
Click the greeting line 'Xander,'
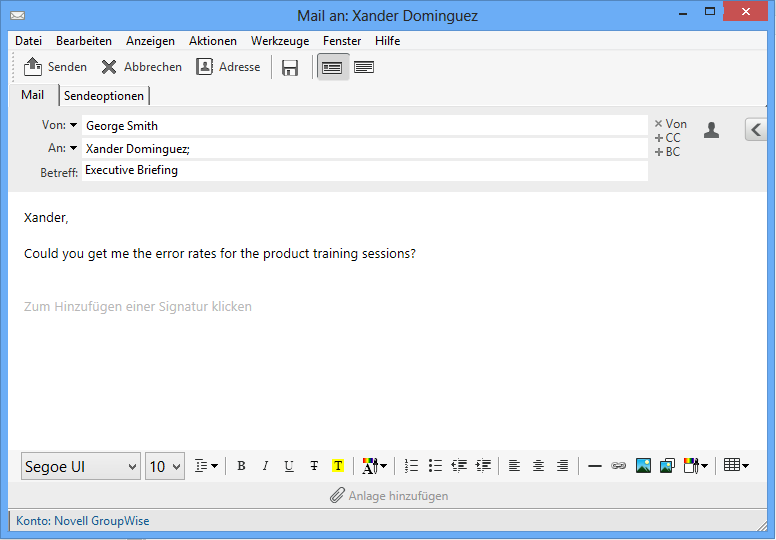click(x=46, y=218)
